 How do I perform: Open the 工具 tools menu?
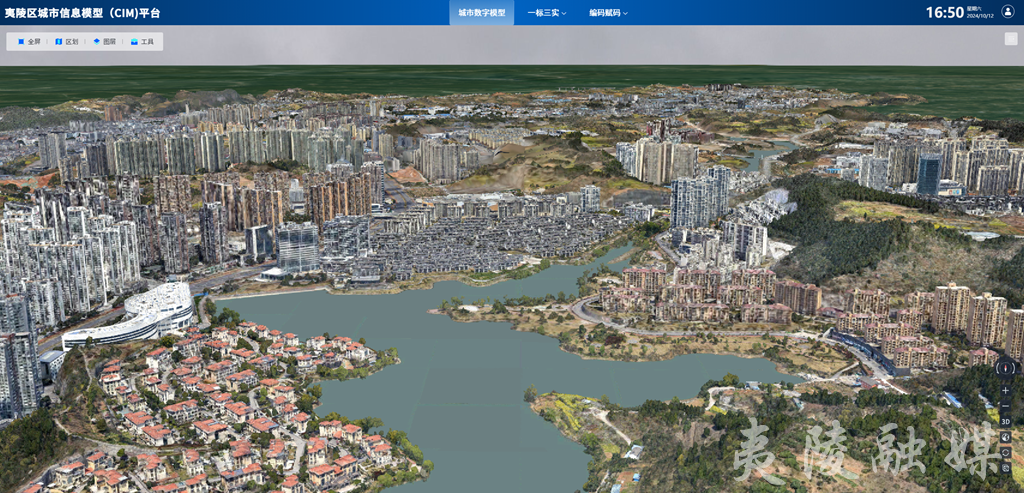click(x=142, y=42)
